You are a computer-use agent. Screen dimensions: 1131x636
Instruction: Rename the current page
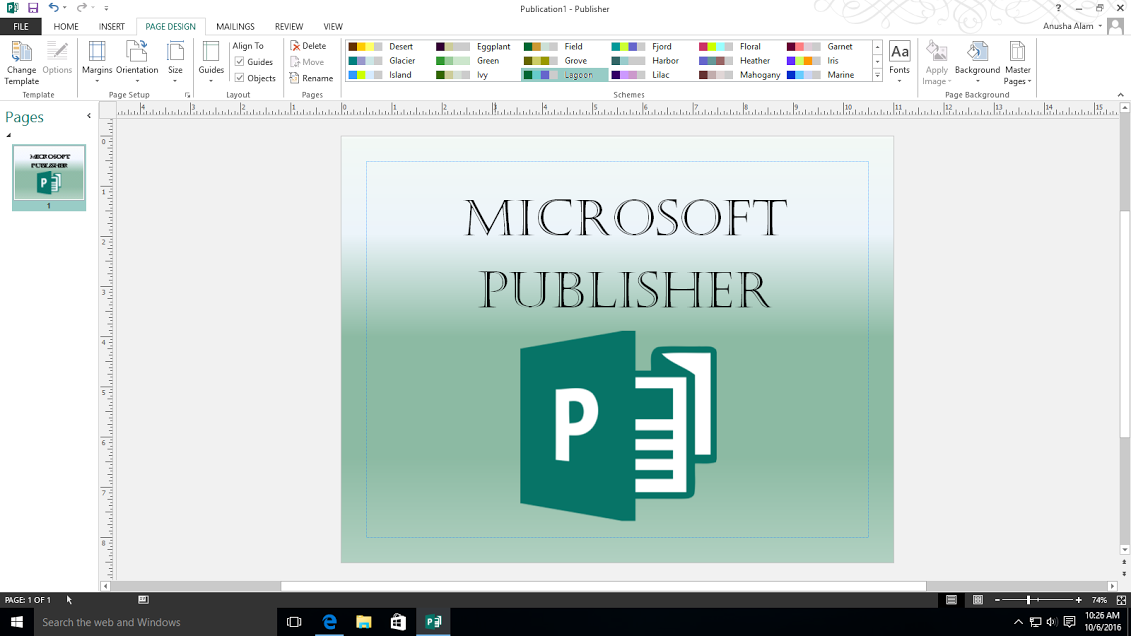tap(312, 78)
